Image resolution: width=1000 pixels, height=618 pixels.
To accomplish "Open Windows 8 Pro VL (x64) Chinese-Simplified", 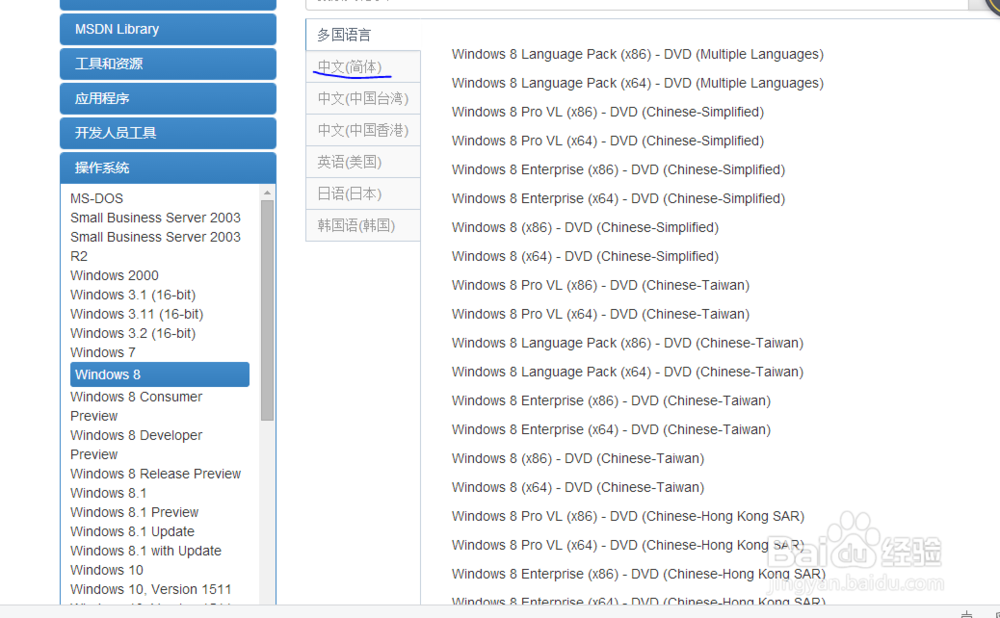I will [x=608, y=141].
